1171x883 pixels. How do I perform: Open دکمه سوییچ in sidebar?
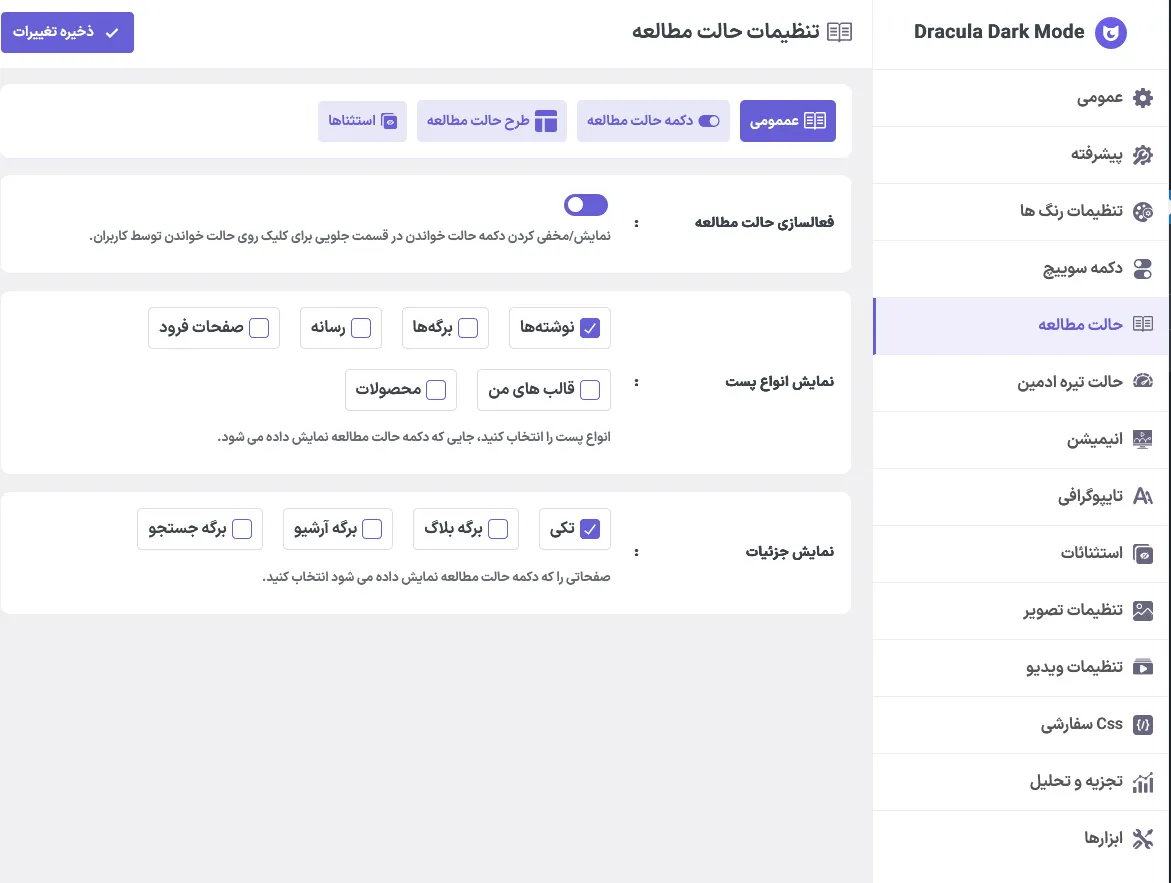(1020, 269)
